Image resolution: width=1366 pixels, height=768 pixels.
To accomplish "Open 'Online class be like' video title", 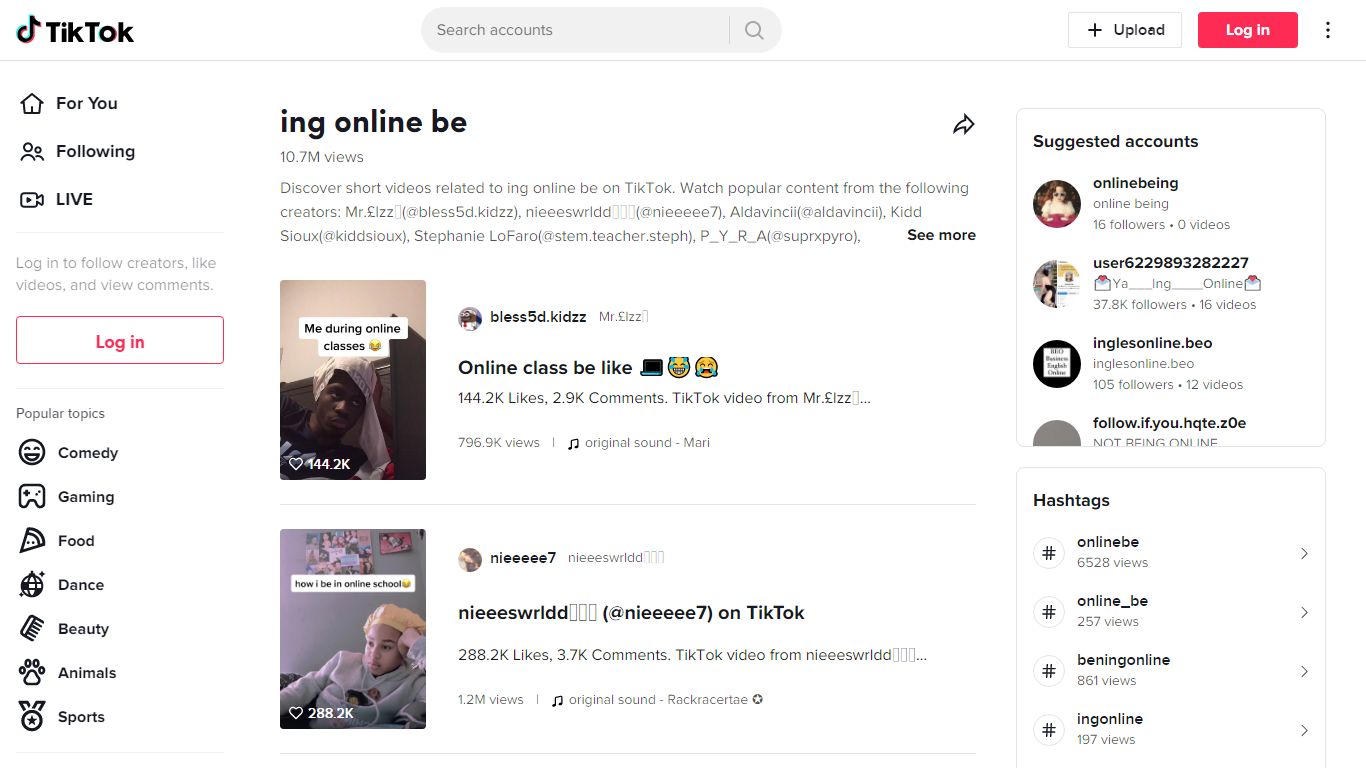I will click(588, 367).
